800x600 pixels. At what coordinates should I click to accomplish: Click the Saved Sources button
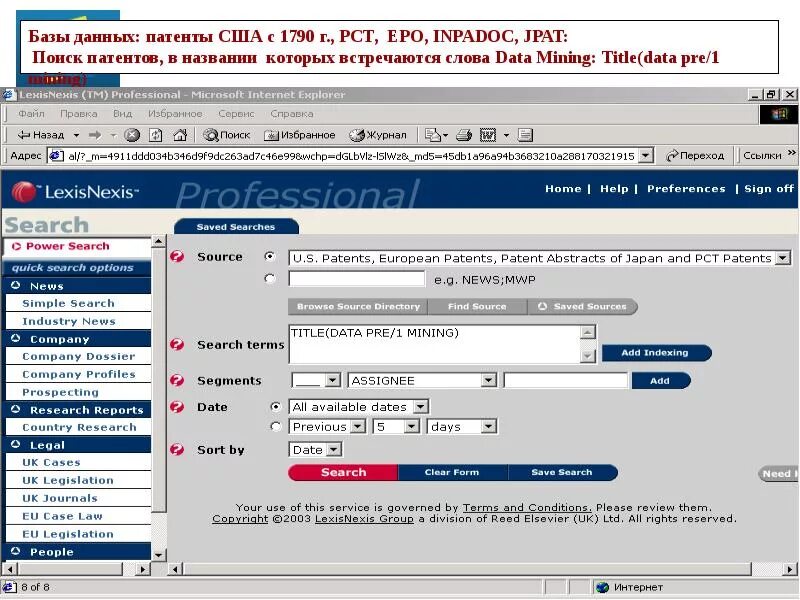583,306
